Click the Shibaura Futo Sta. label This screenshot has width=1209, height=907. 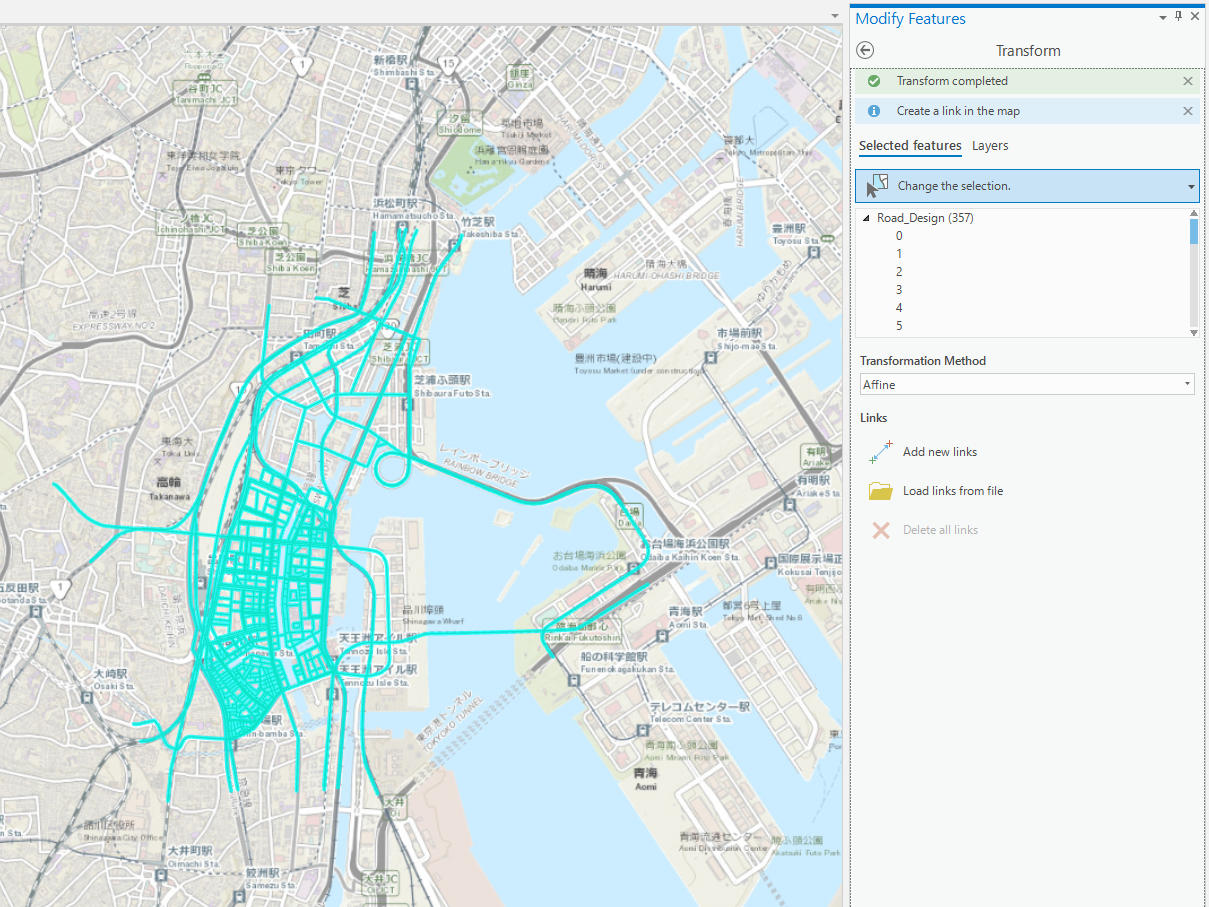point(452,393)
